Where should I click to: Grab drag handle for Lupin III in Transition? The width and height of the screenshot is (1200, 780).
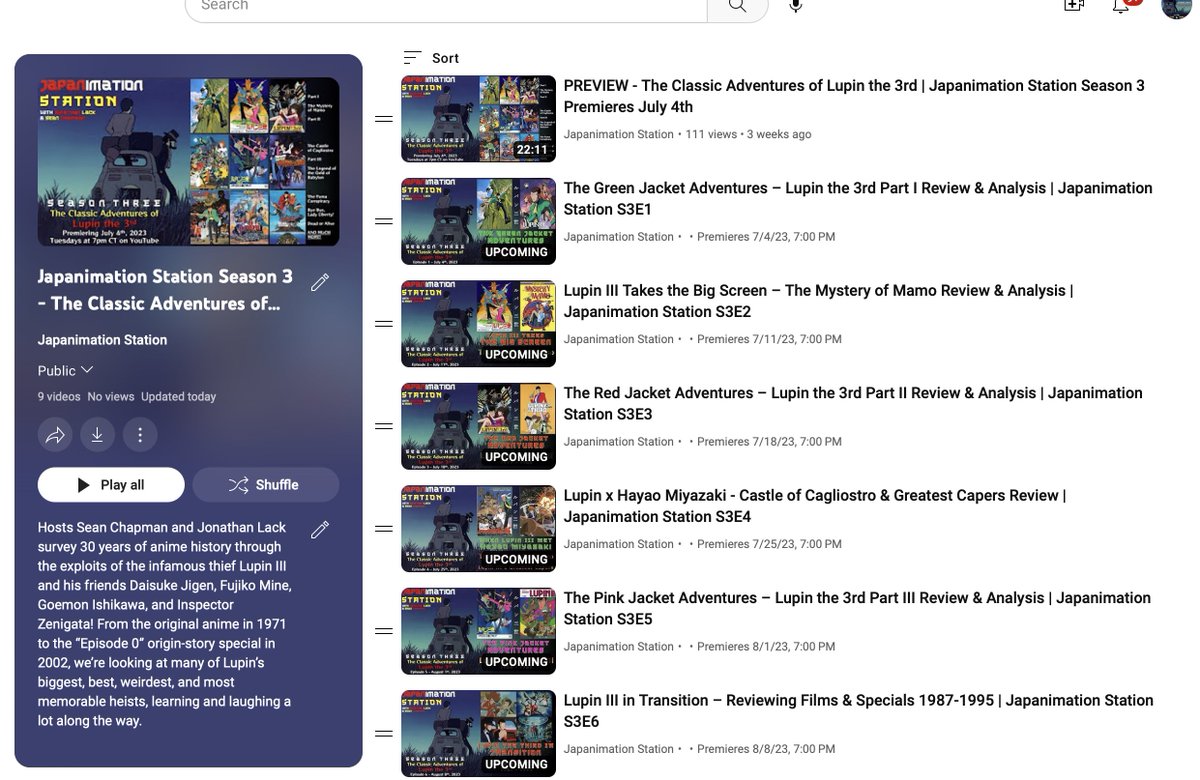click(383, 734)
